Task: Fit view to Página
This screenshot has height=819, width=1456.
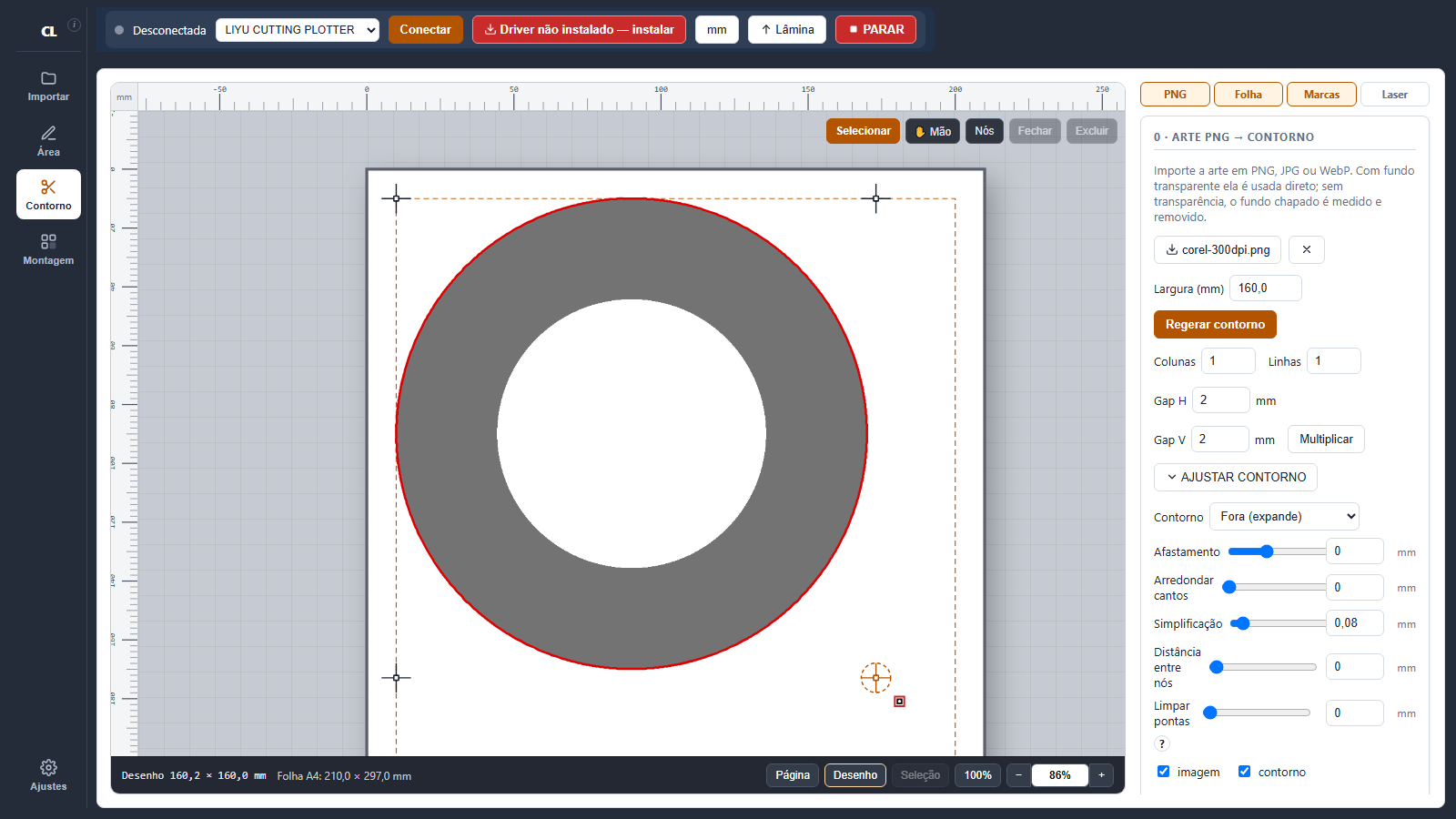Action: 793,775
